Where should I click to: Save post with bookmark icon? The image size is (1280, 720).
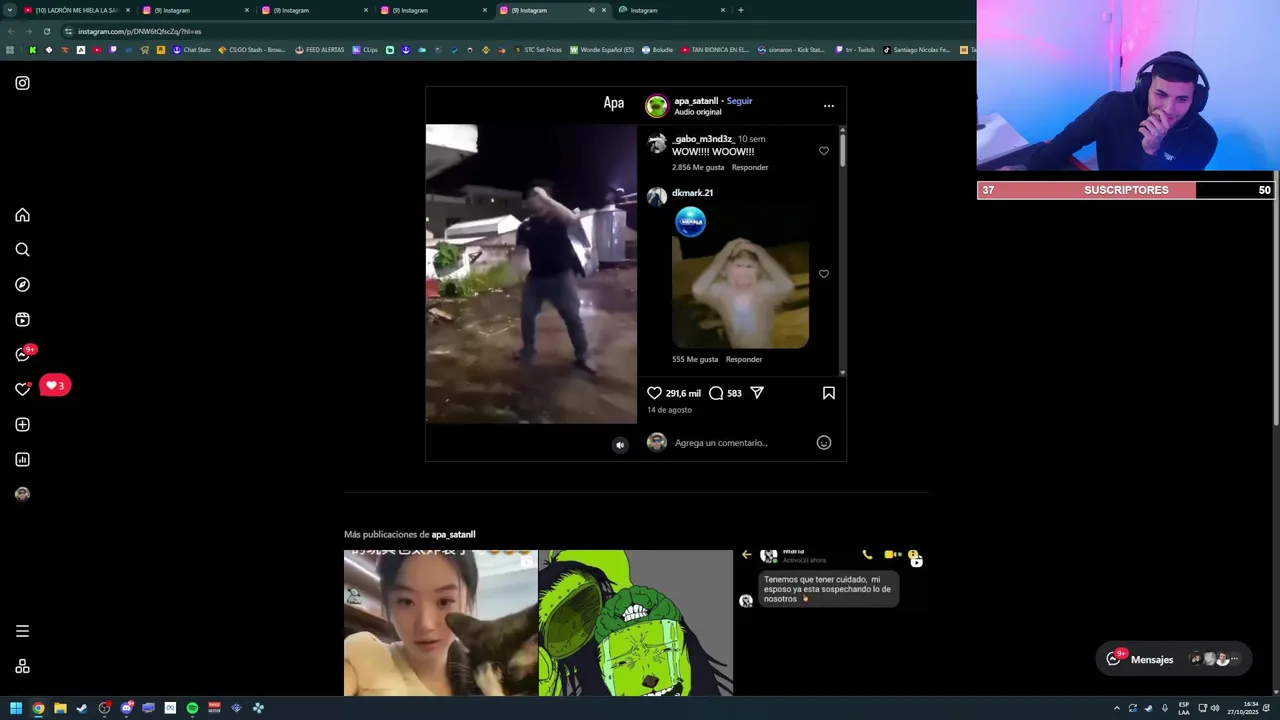coord(828,393)
